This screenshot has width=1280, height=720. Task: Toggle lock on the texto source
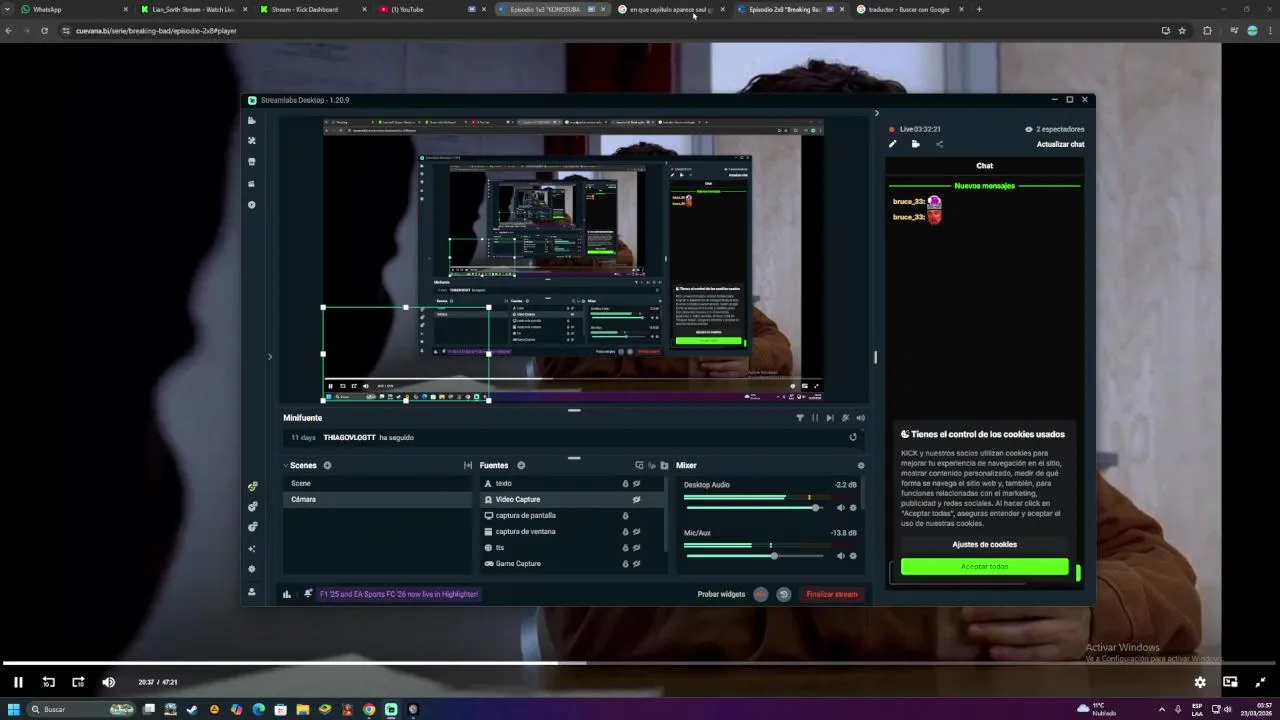coord(626,483)
